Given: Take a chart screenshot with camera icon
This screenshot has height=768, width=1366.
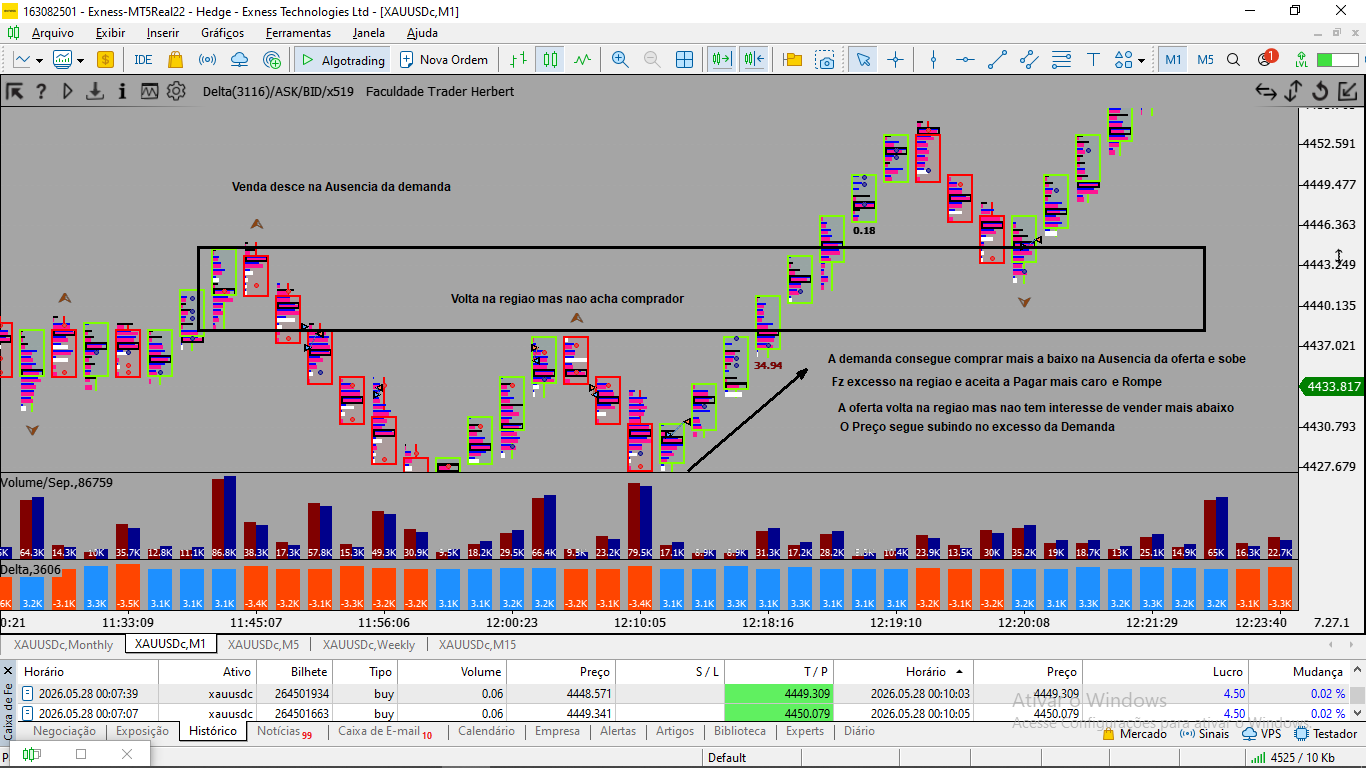Looking at the screenshot, I should [x=825, y=60].
